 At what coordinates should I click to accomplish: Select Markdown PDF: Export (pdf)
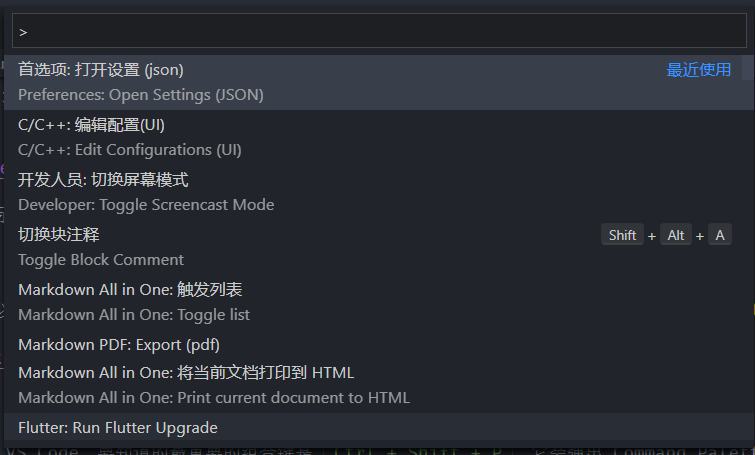pos(119,344)
